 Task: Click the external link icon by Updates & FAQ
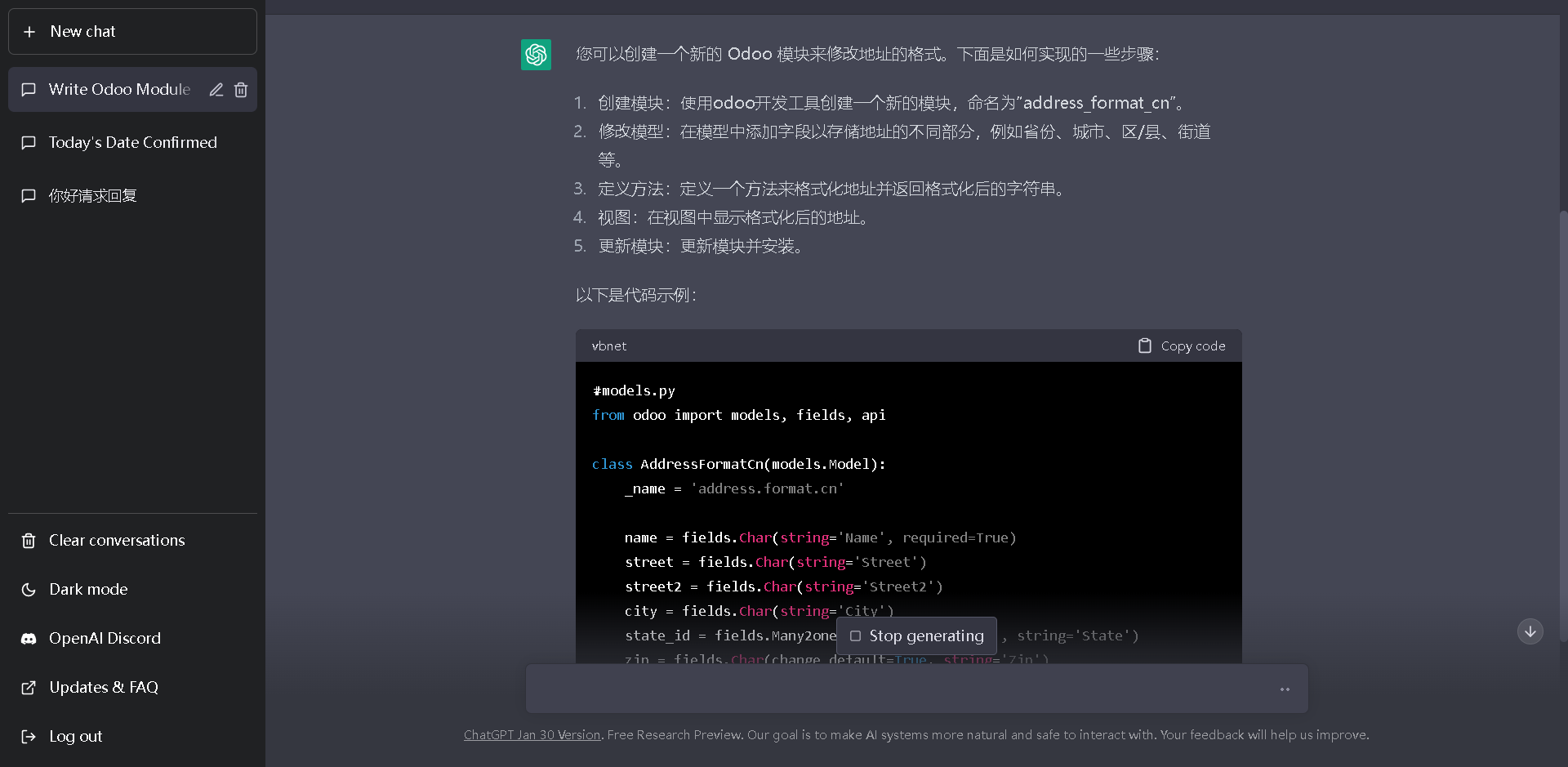(x=29, y=688)
